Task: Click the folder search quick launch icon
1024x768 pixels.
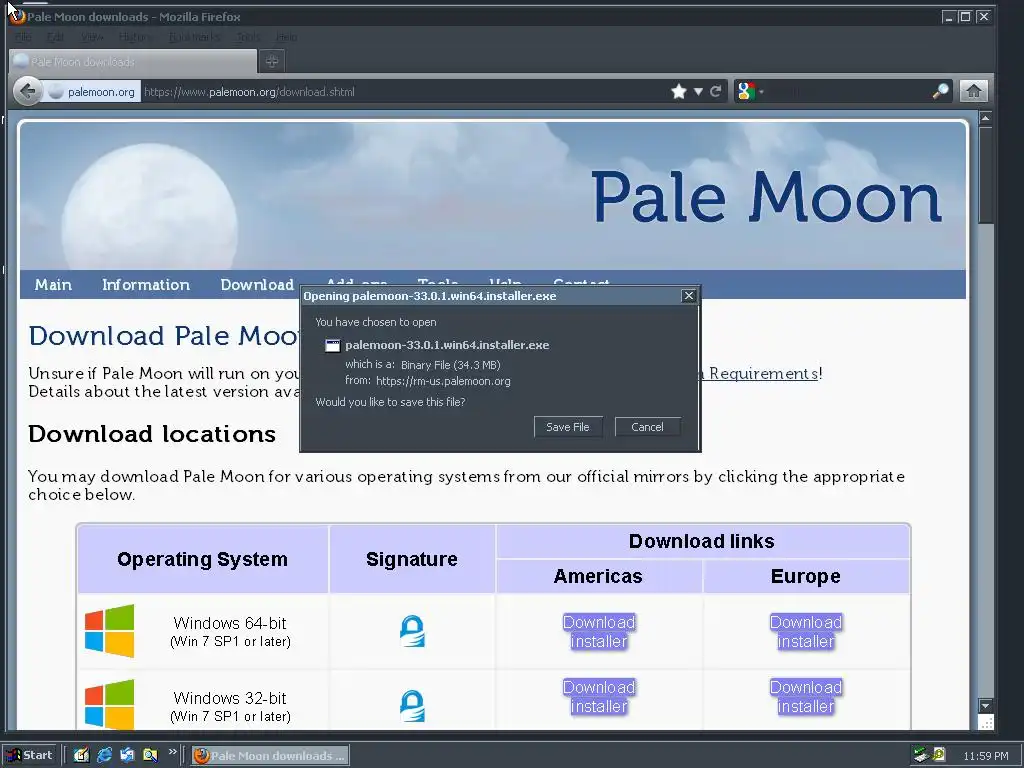Action: [150, 755]
